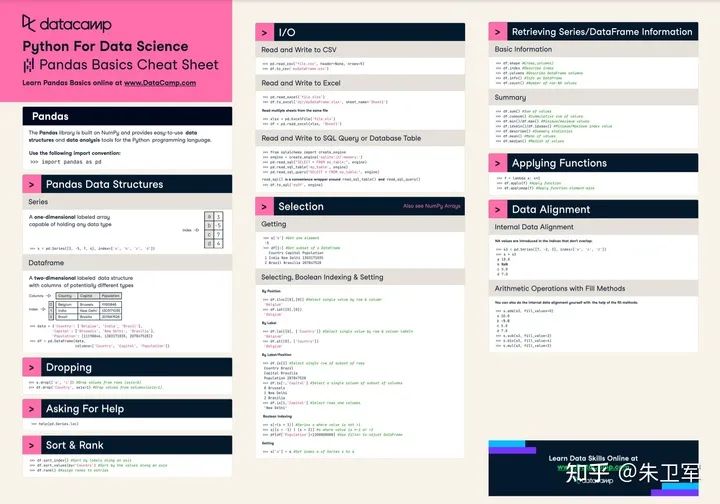Click Use the following import convention text

click(x=74, y=153)
